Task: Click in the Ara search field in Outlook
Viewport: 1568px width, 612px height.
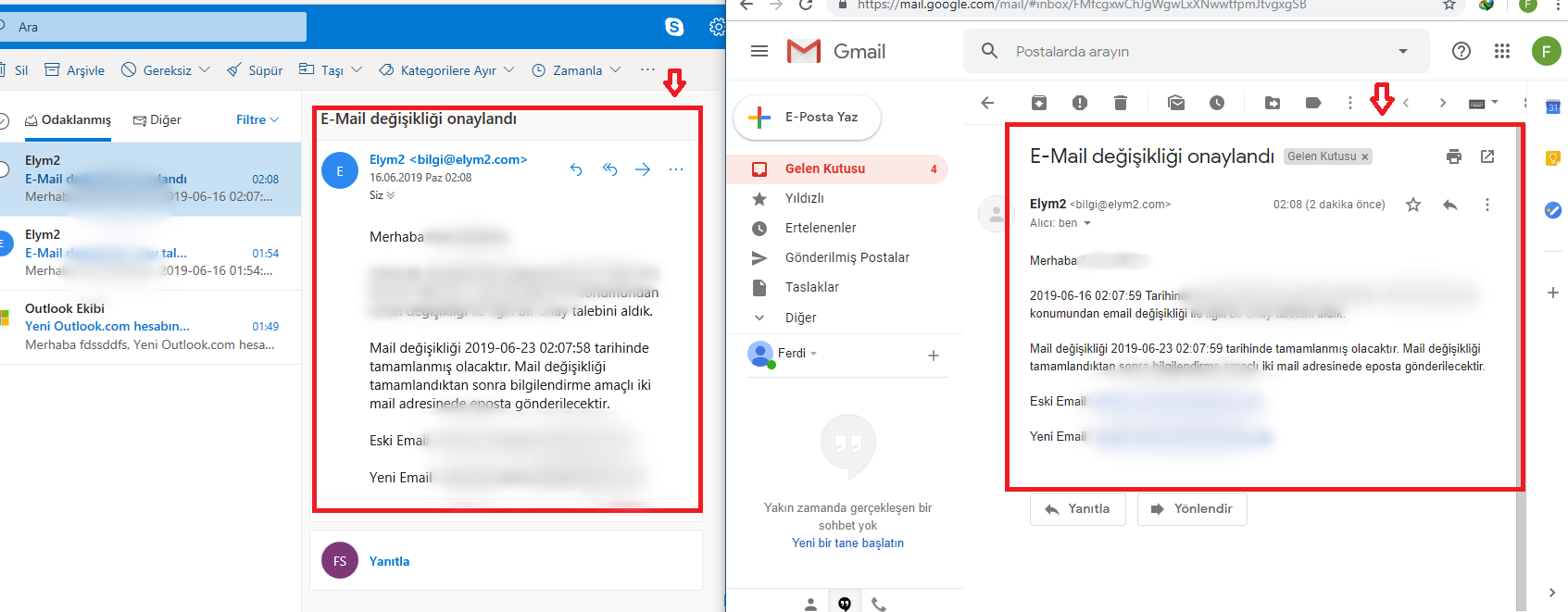Action: (153, 27)
